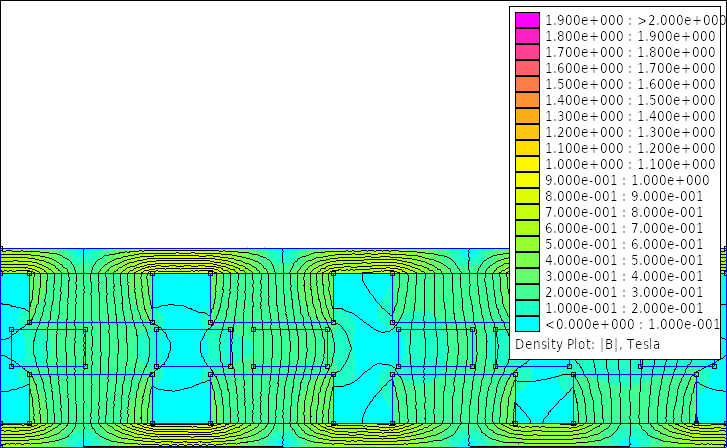The height and width of the screenshot is (448, 727).
Task: Click the swatch for 2.000e-001 : 3.000e-001
Action: pos(527,292)
